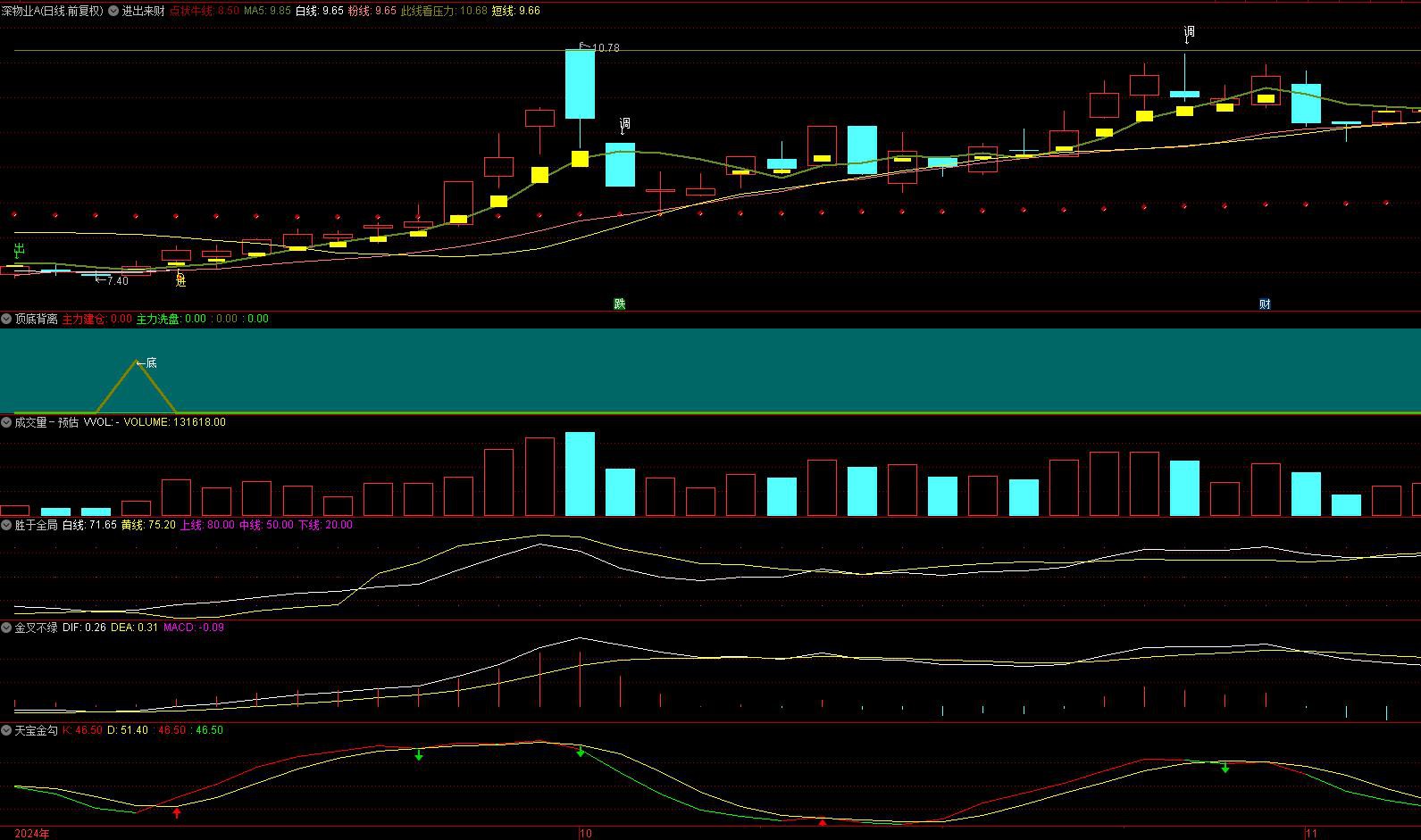Click the 粉线: 9.65 value
The image size is (1421, 840).
tap(372, 11)
